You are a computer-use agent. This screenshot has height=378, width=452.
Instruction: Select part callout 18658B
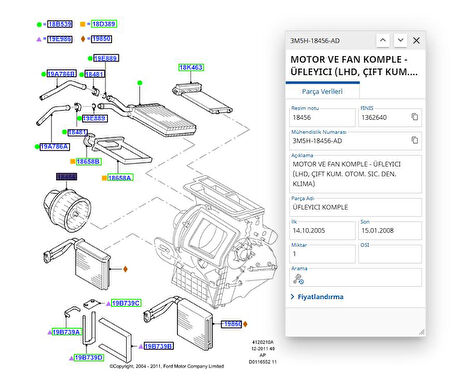[89, 162]
